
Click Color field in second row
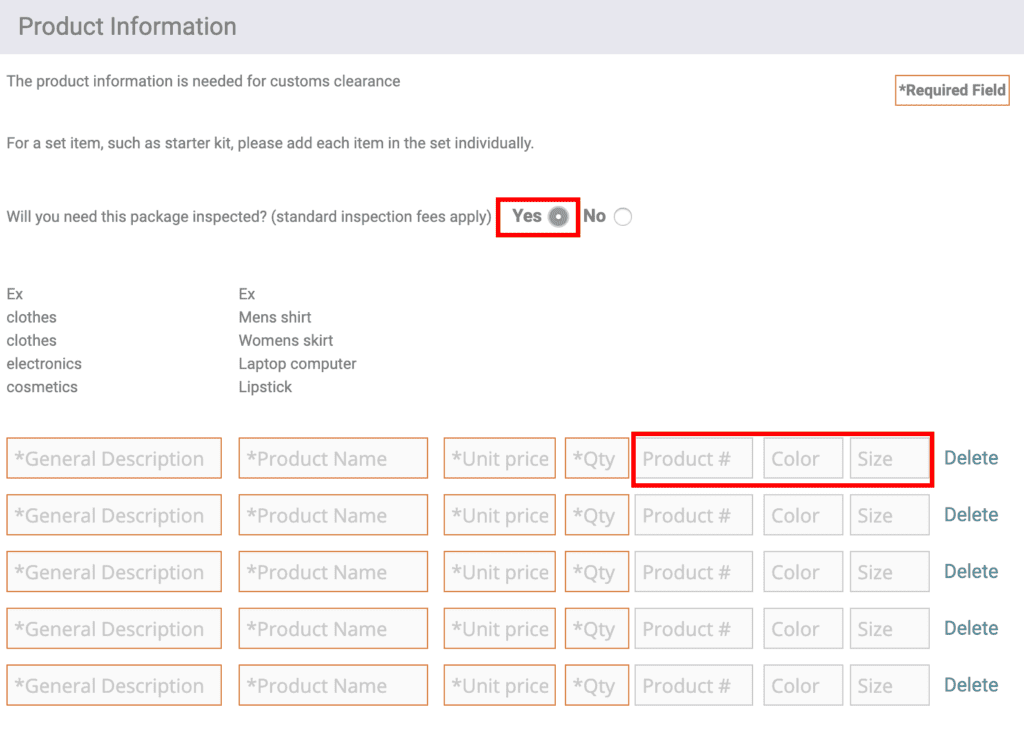click(x=803, y=515)
